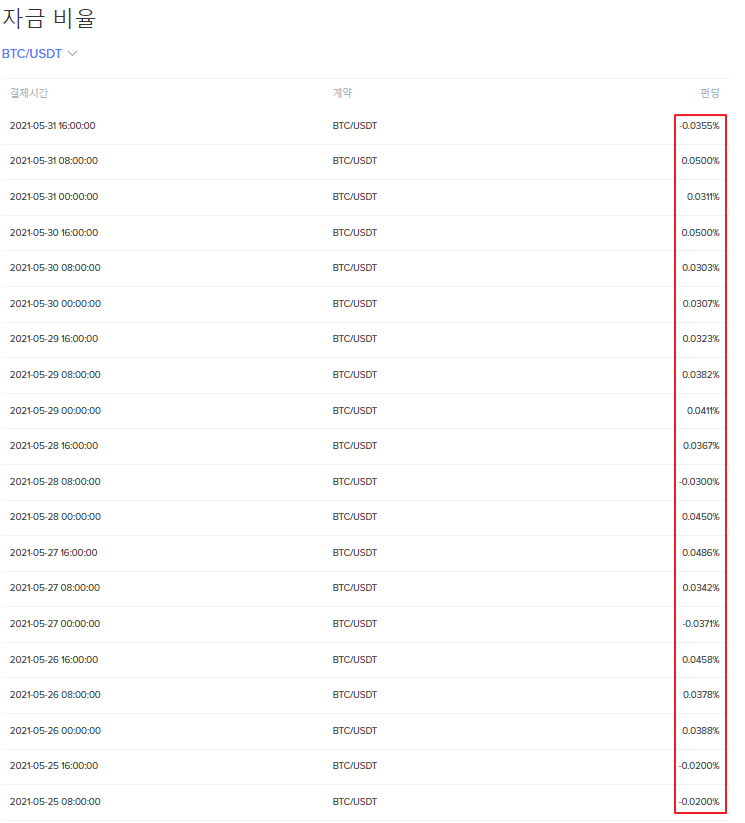The image size is (745, 823).
Task: Click the -0.0355% funding rate value
Action: (x=699, y=125)
